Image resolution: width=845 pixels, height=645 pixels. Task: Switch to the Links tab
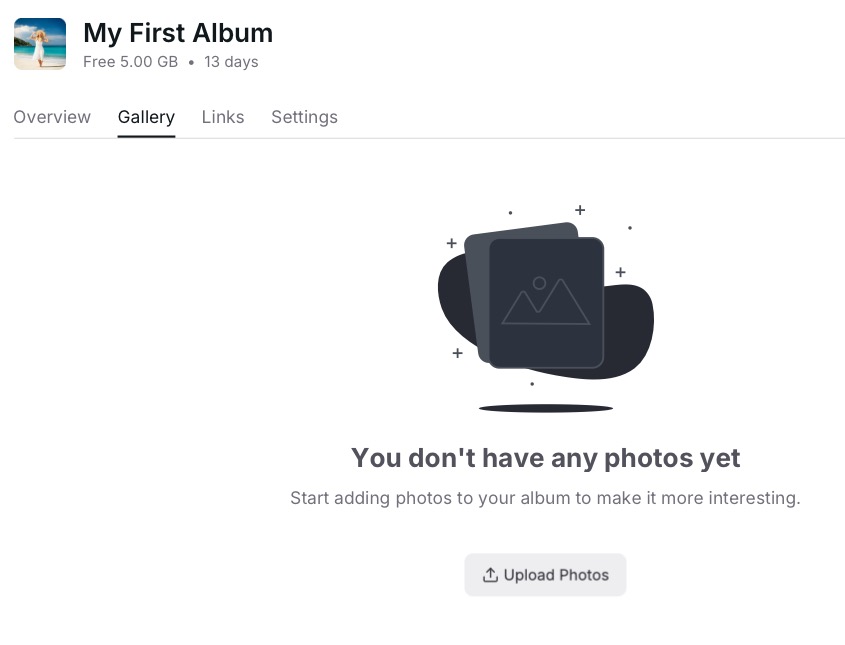(223, 117)
